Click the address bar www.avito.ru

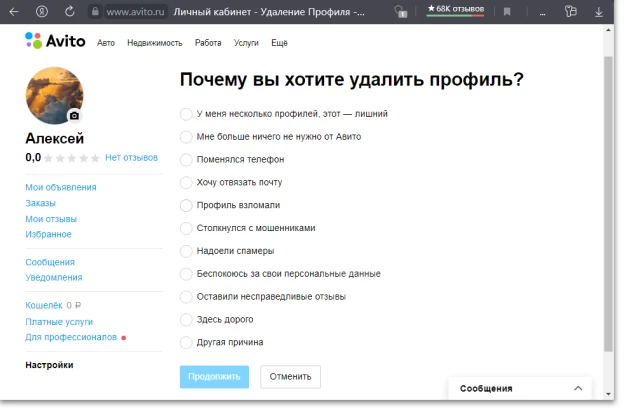(x=135, y=12)
